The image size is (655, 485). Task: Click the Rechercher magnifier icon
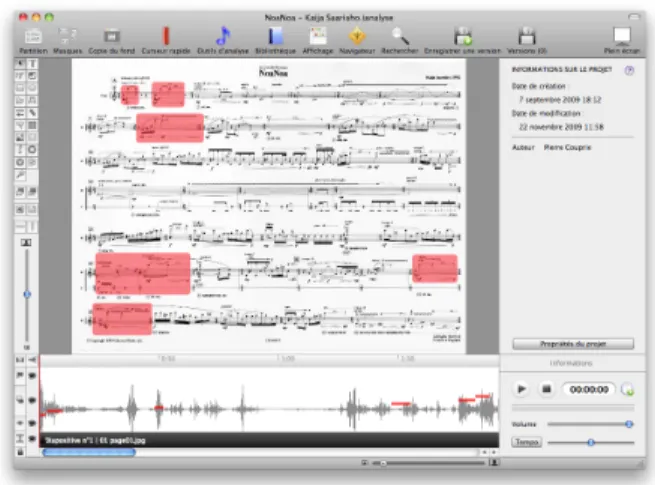[400, 36]
